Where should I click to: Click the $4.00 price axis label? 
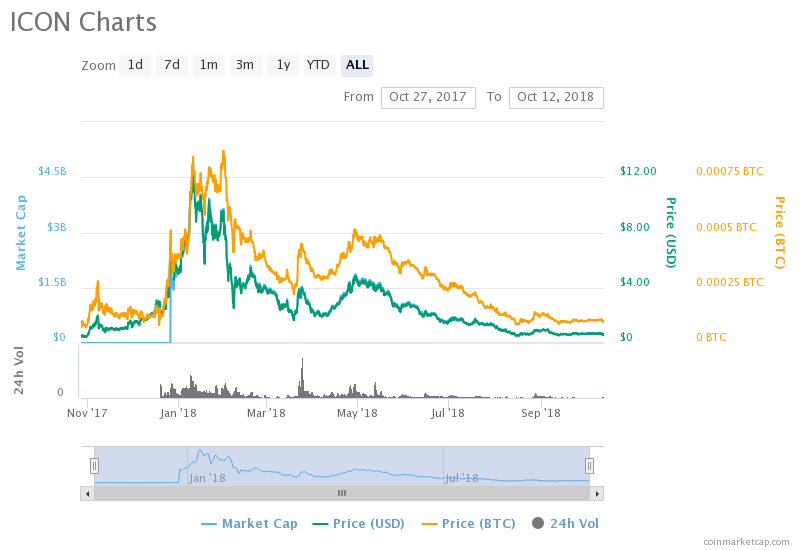(635, 282)
